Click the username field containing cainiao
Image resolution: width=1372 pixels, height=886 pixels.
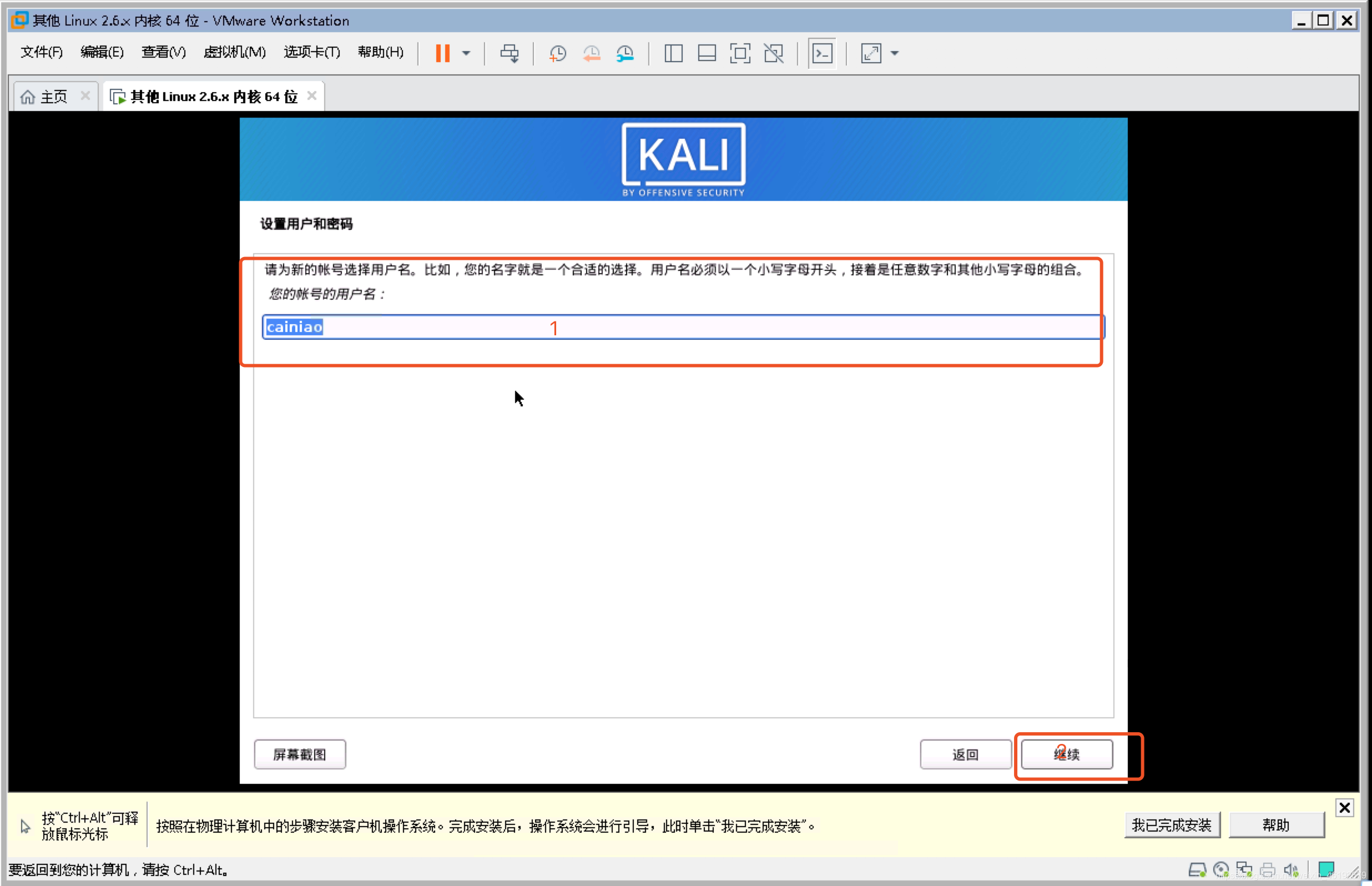coord(683,327)
